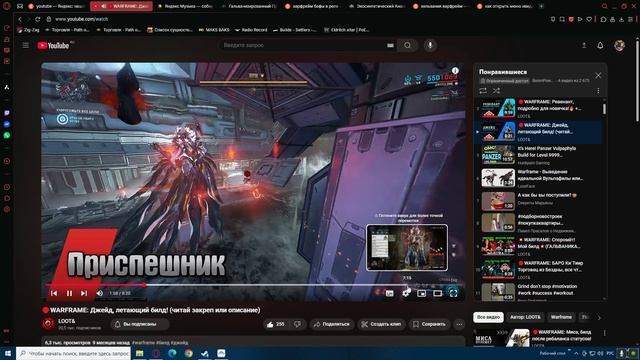Viewport: 640px width, 360px height.
Task: Show more filter chips with right chevron
Action: [599, 317]
